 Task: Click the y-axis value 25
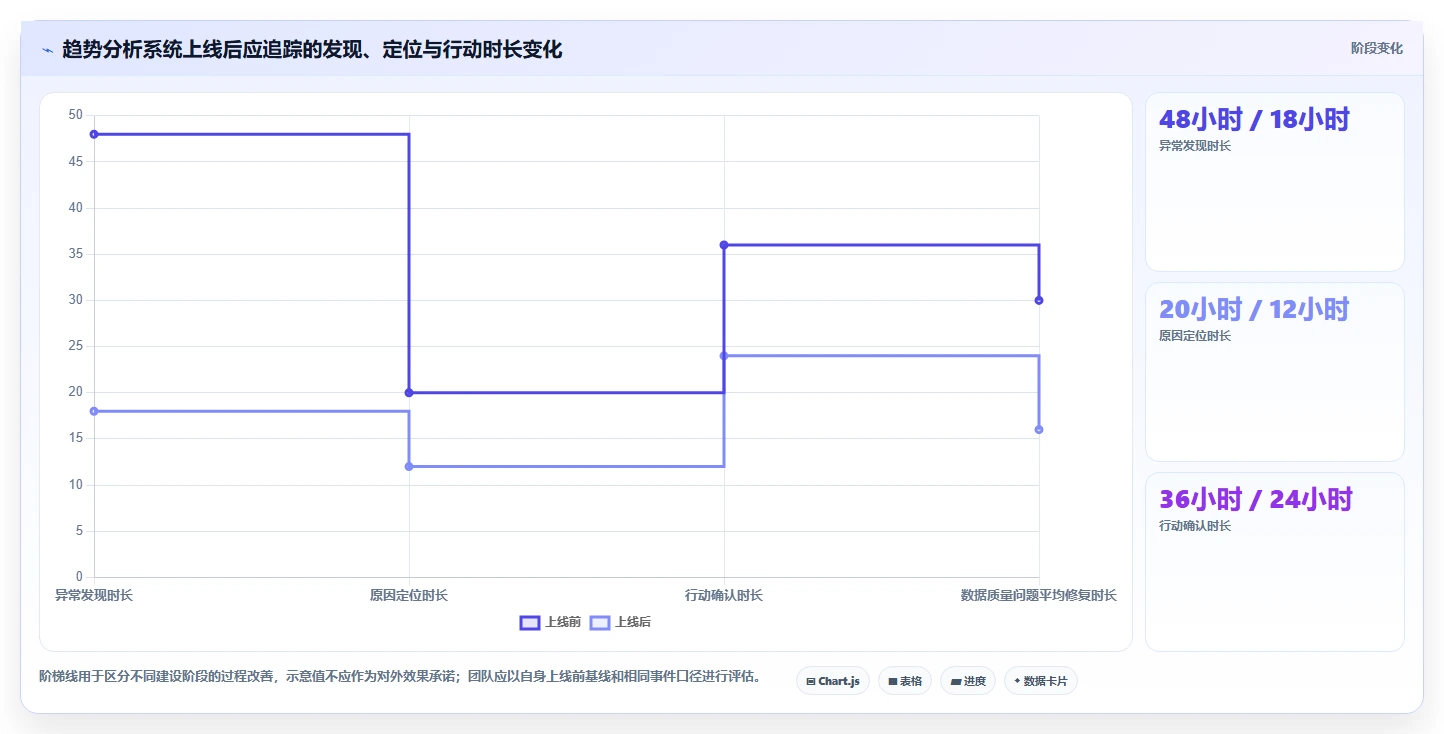(x=76, y=346)
